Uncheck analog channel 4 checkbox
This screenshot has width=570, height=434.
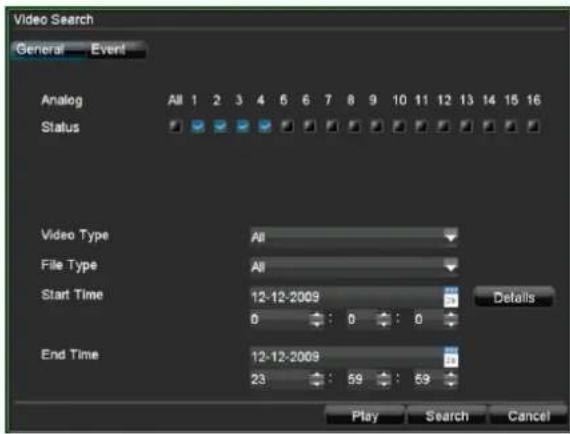[x=265, y=126]
